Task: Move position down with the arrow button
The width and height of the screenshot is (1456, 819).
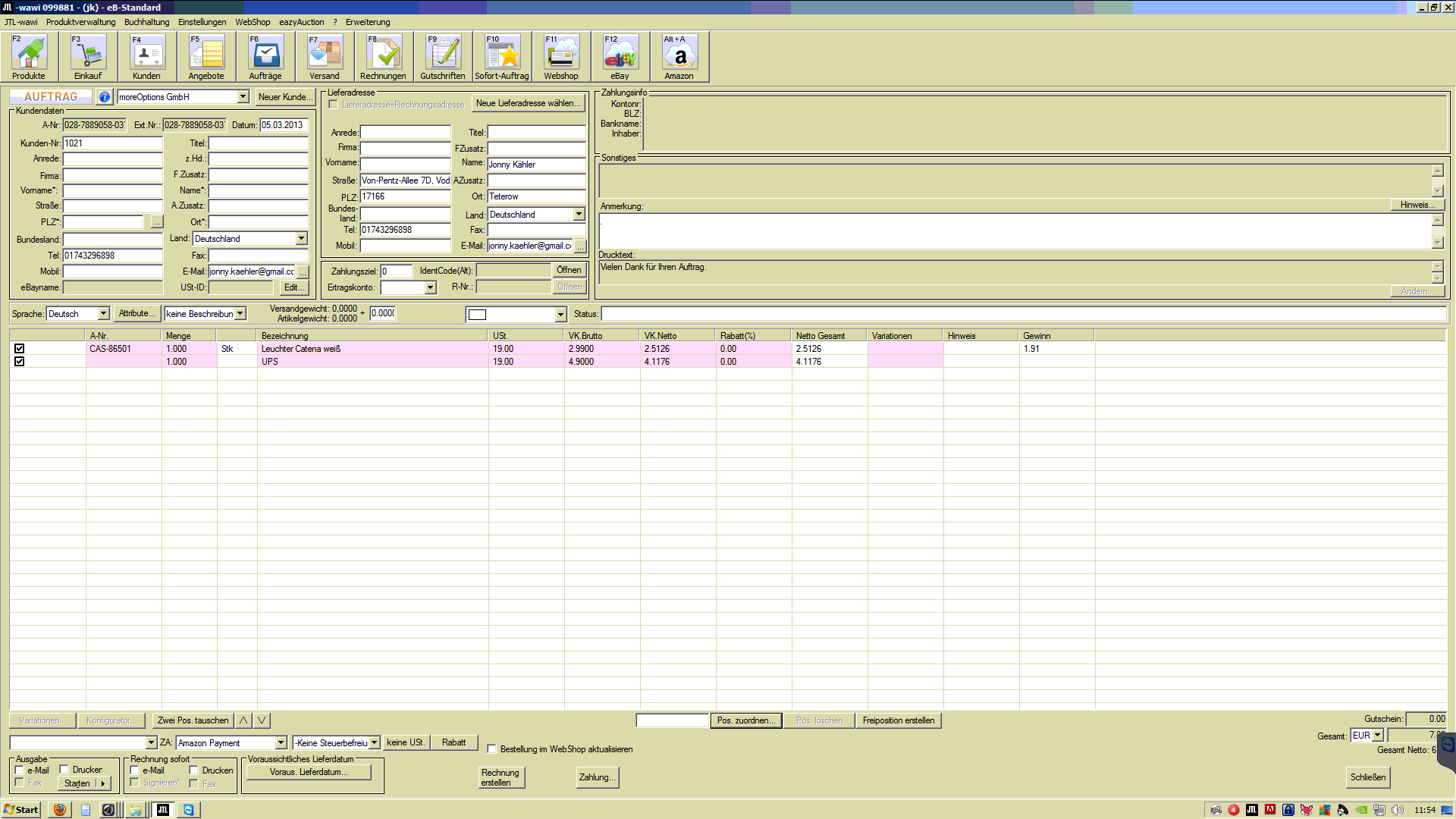Action: pos(262,720)
